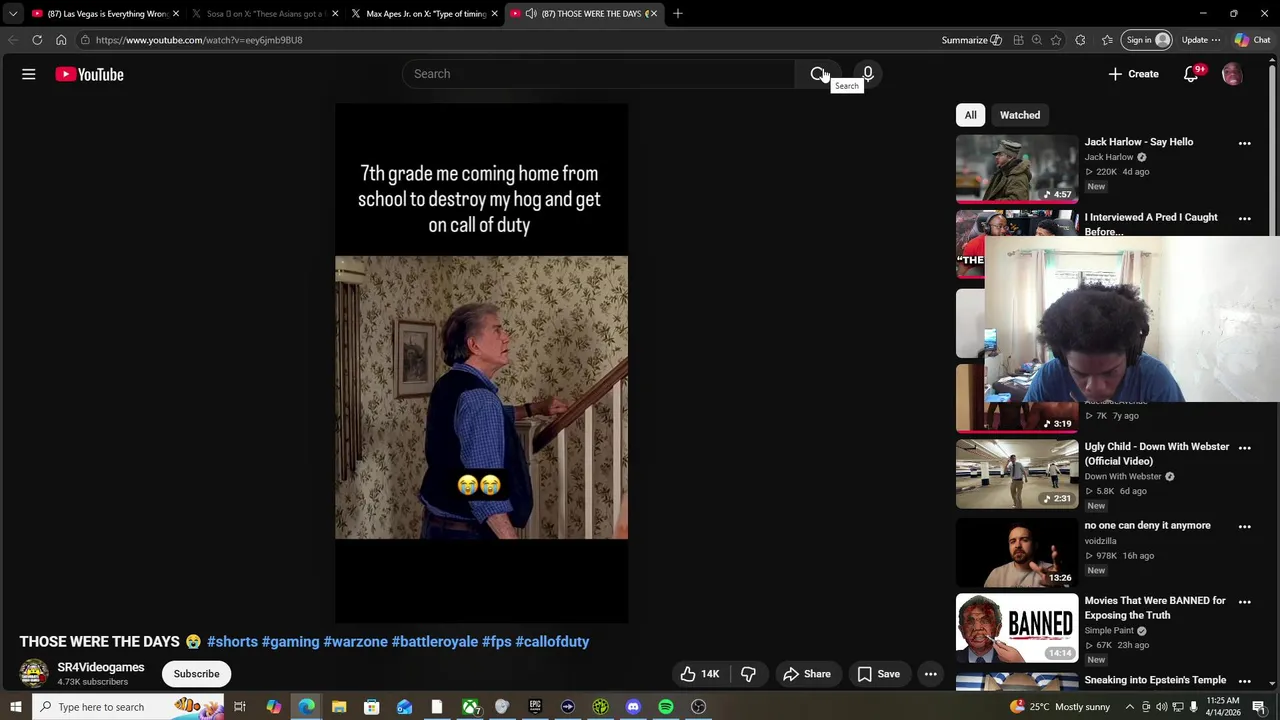
Task: Open Jack Harlow Say Hello thumbnail
Action: click(1017, 169)
